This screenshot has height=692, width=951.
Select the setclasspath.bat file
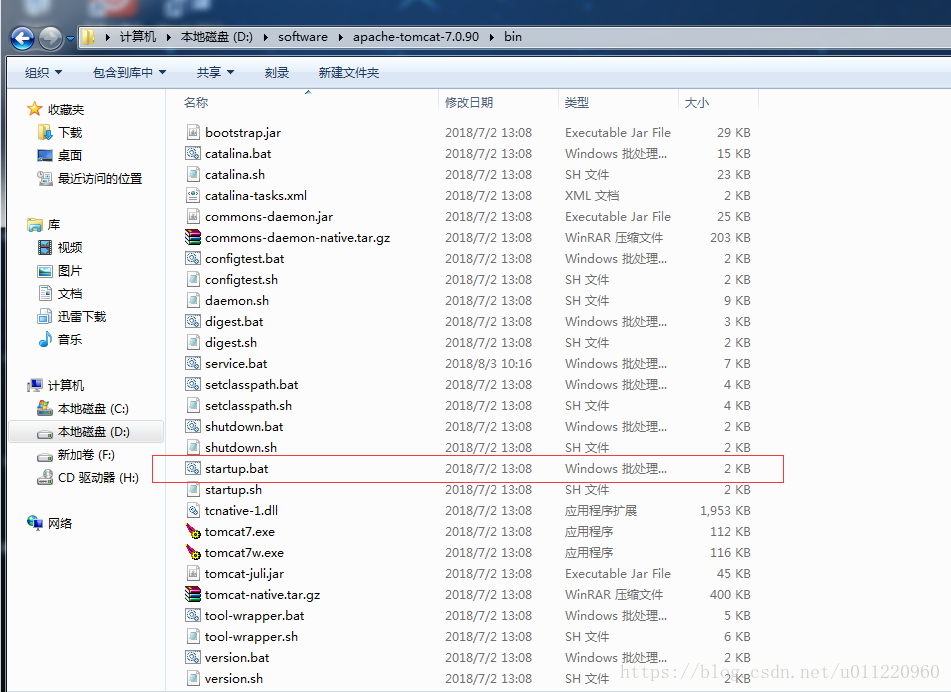click(x=252, y=385)
